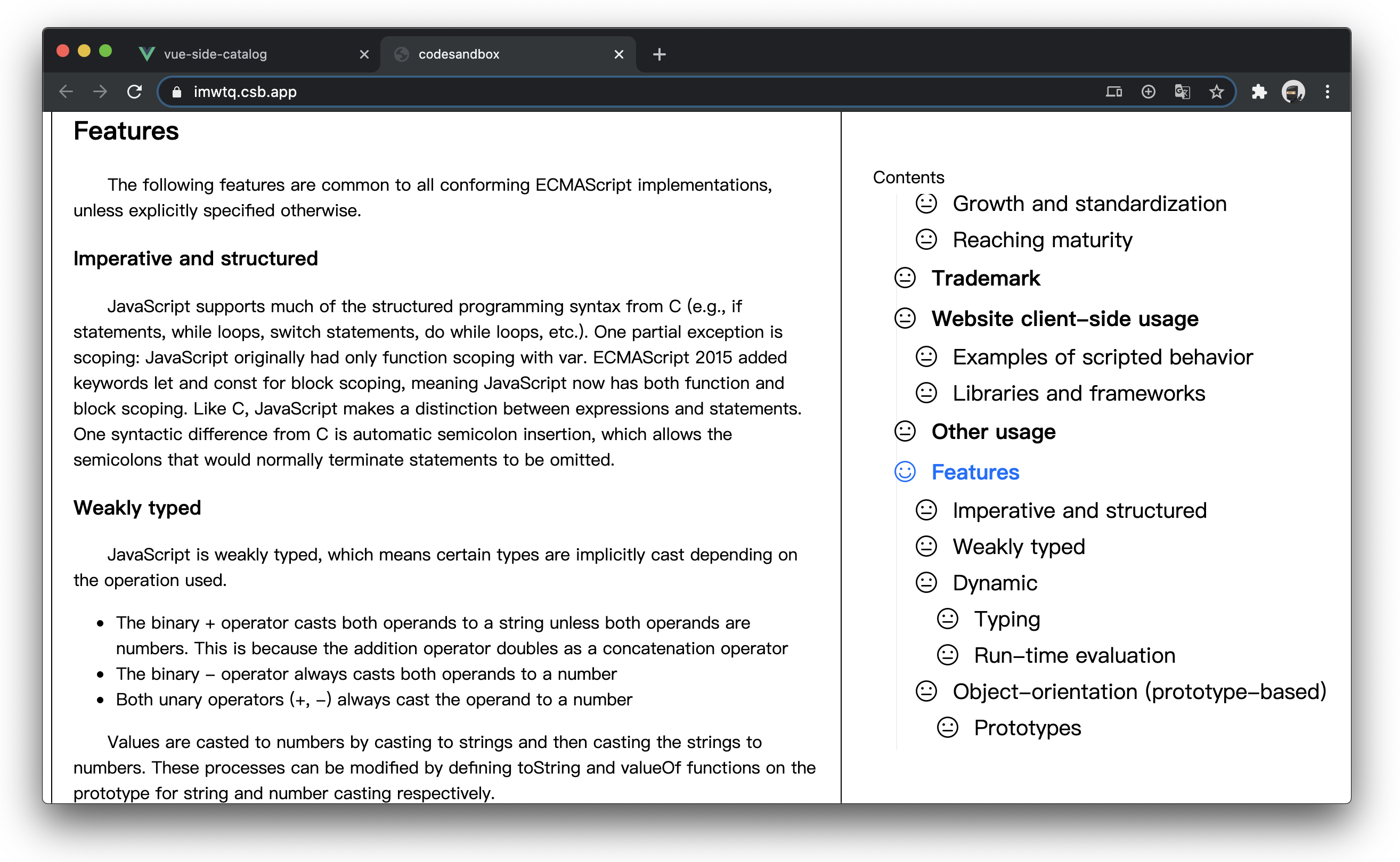Open the profile avatar menu
Viewport: 1400px width, 862px height.
click(1293, 92)
